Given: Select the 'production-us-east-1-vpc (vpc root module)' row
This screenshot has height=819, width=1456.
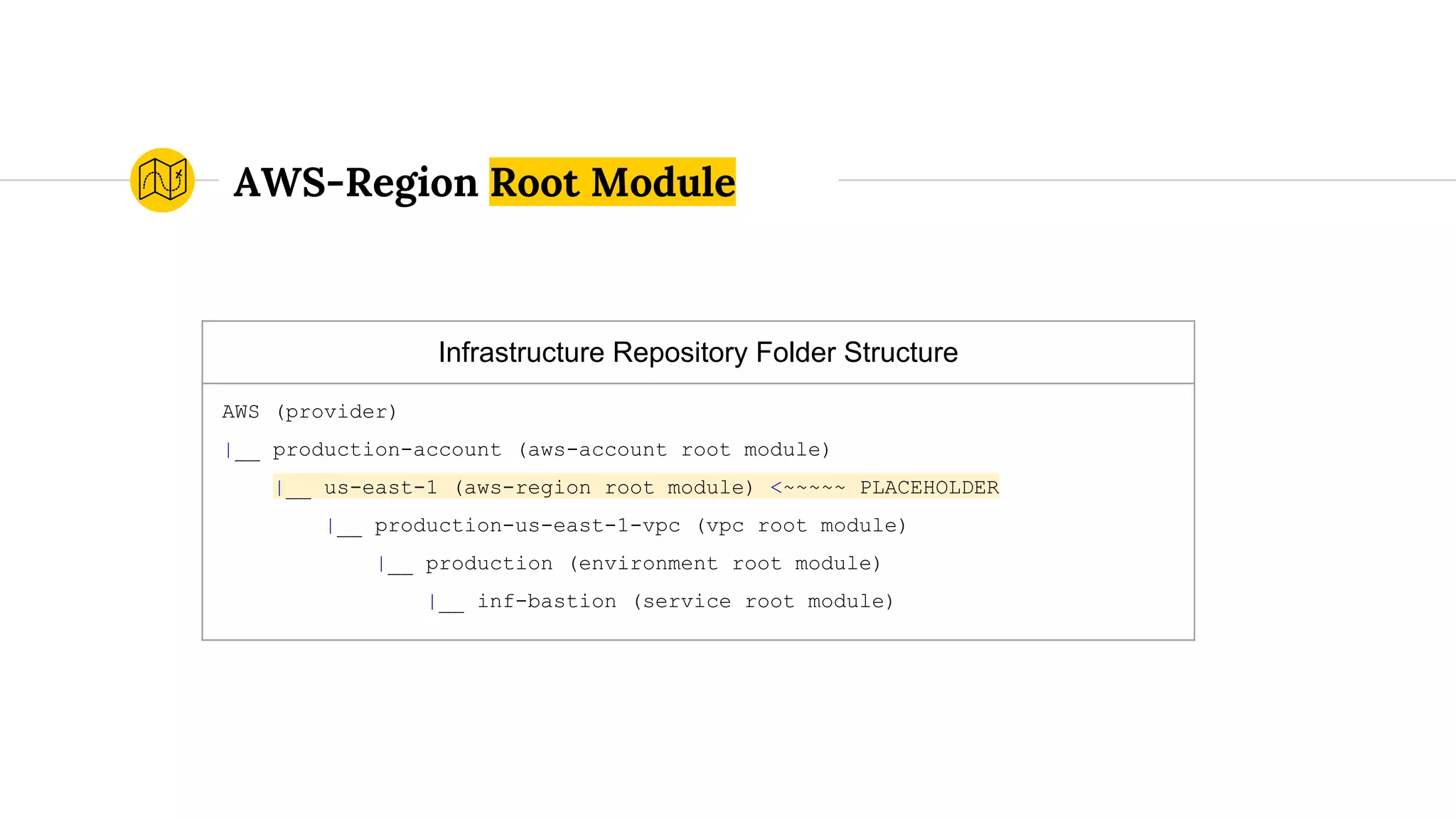Looking at the screenshot, I should pyautogui.click(x=616, y=526).
